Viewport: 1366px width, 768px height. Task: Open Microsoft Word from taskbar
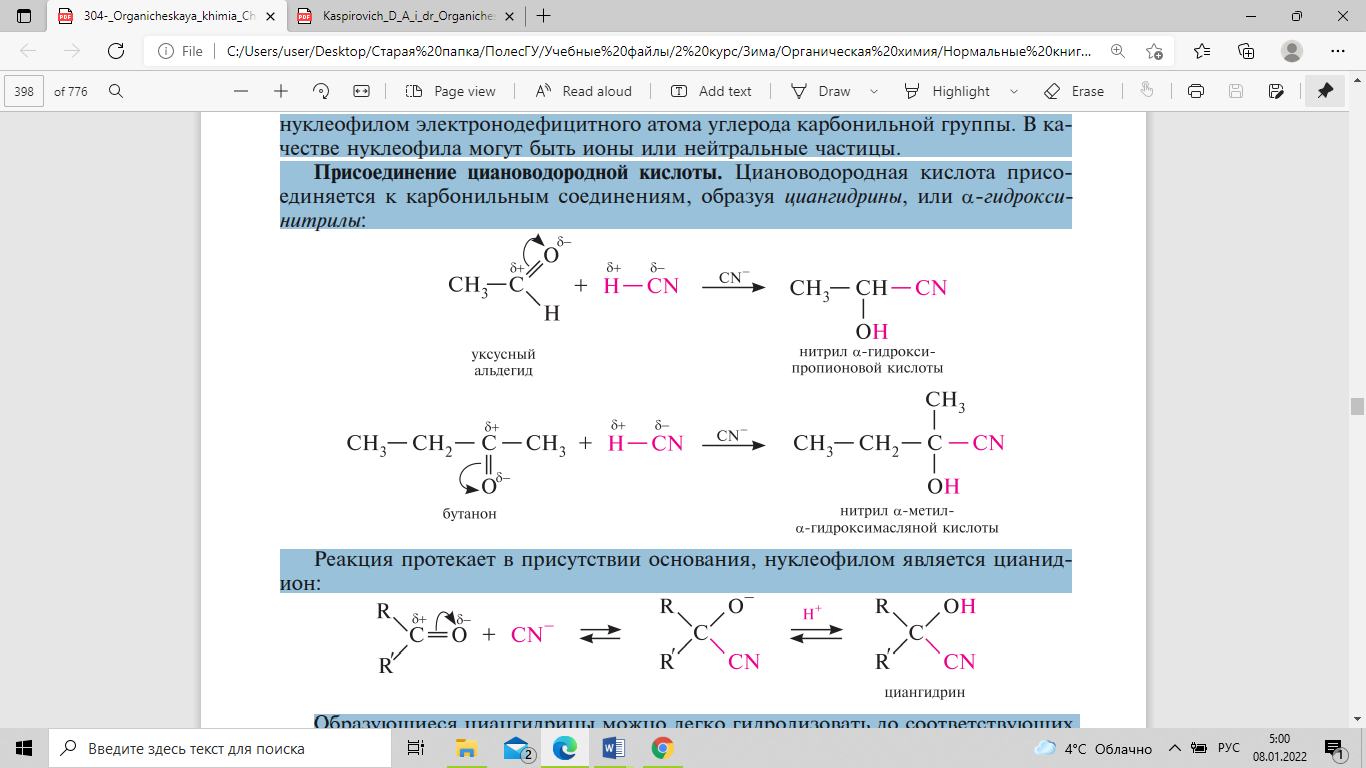click(613, 748)
